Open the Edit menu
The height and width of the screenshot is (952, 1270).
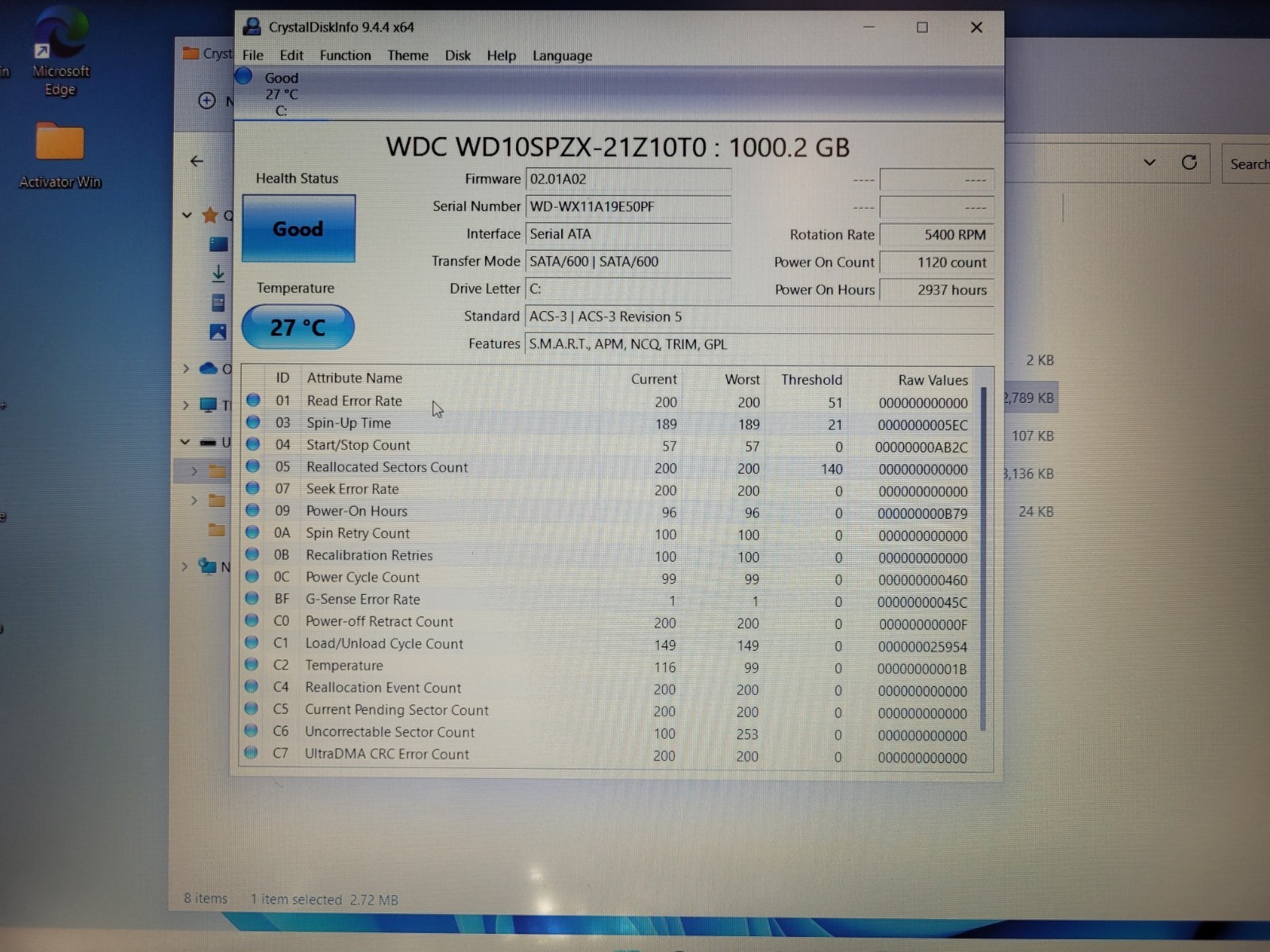click(291, 56)
